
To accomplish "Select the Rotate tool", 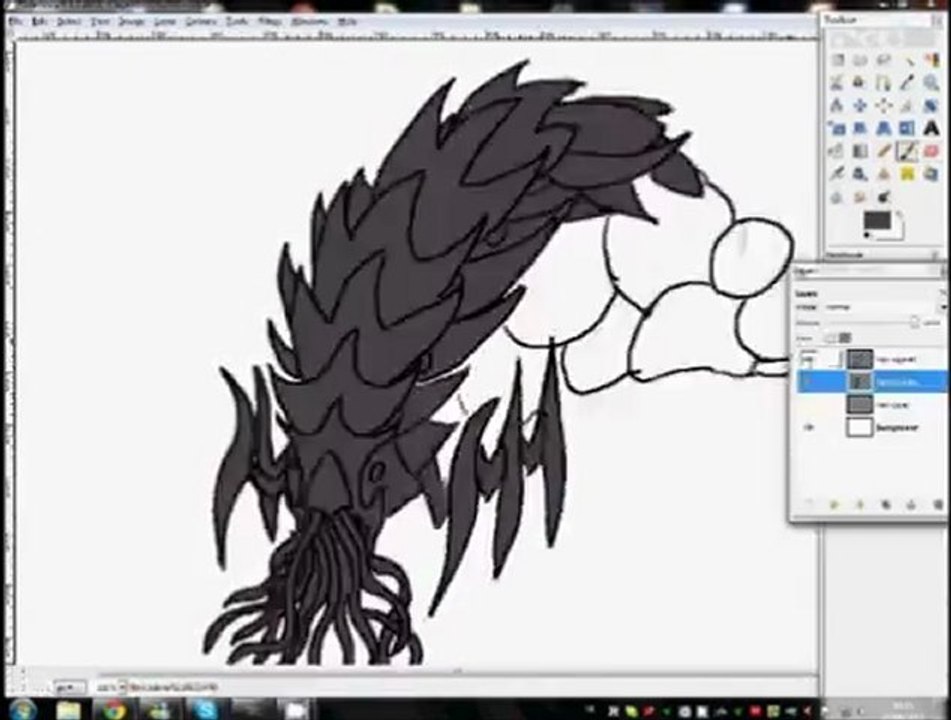I will (x=931, y=106).
